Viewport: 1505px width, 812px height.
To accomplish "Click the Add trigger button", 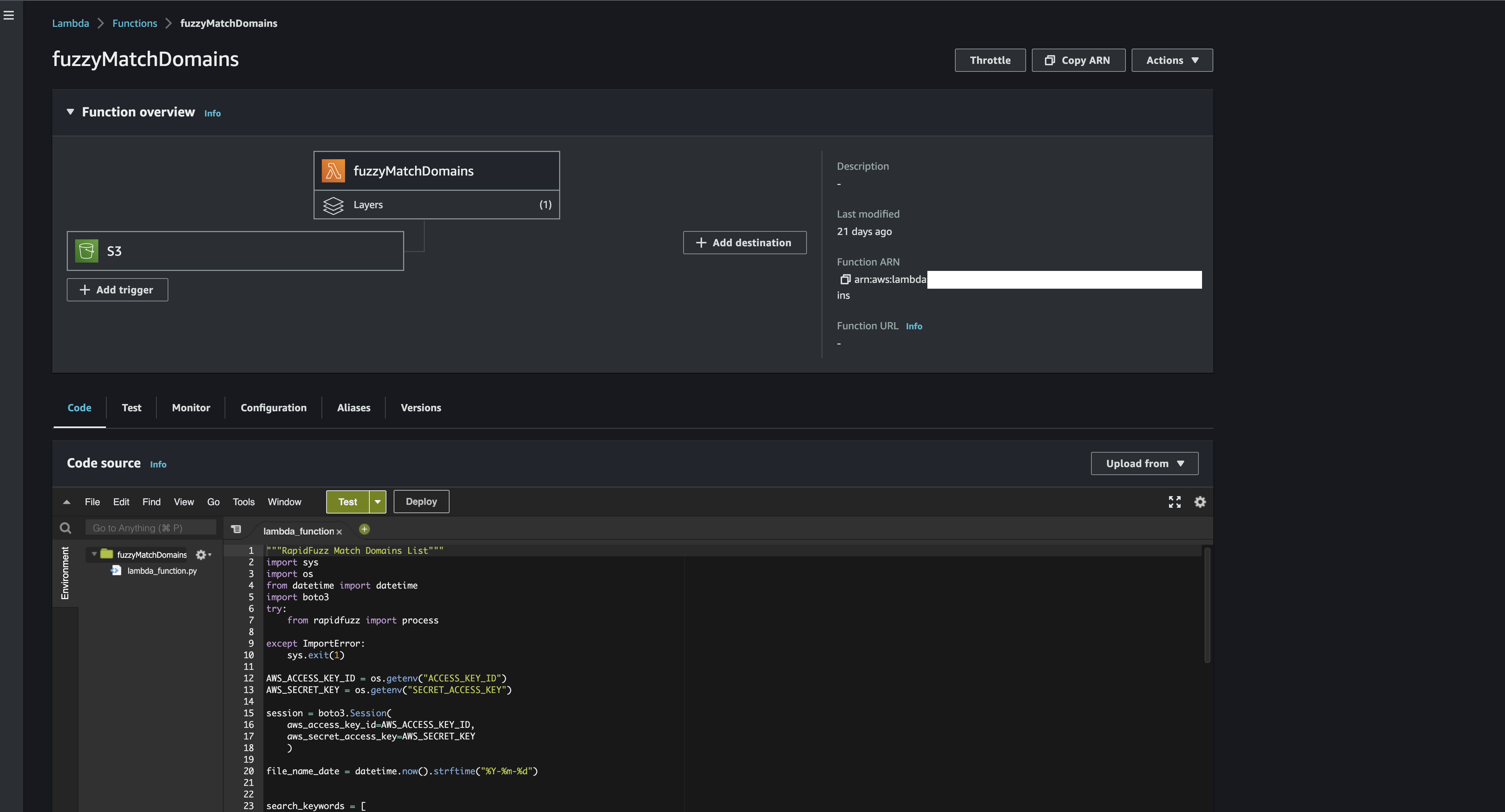I will (x=117, y=290).
